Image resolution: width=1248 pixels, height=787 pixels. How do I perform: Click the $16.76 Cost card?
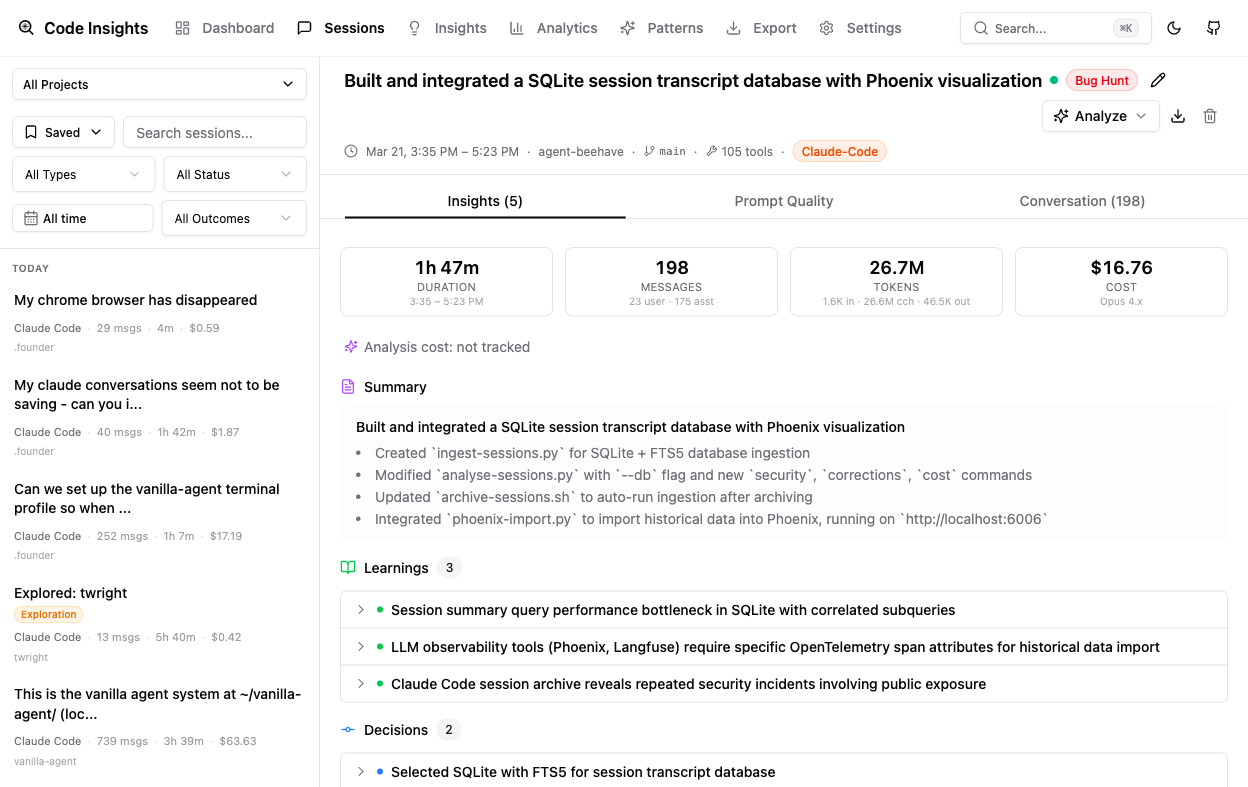[1121, 282]
